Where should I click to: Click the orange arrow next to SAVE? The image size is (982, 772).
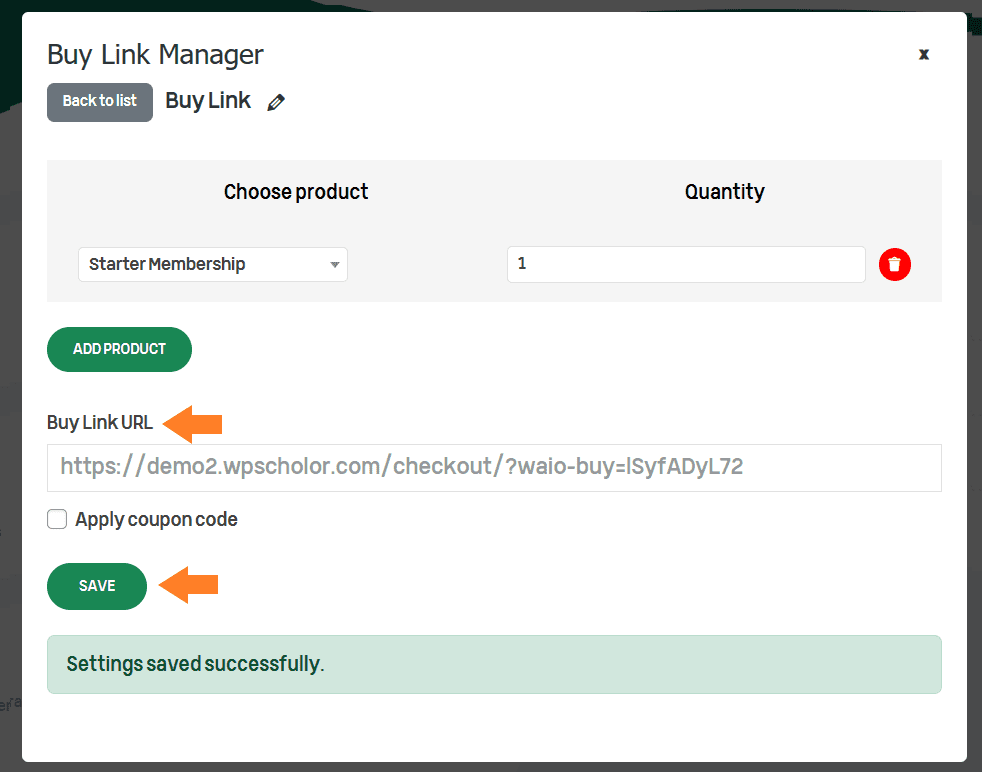(189, 585)
